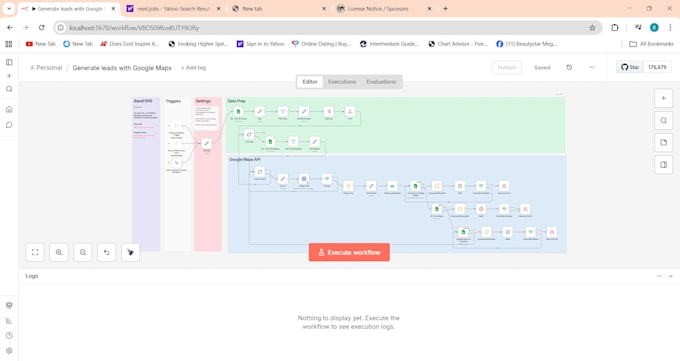
Task: Open insights chart icon in sidebar
Action: coord(9,321)
